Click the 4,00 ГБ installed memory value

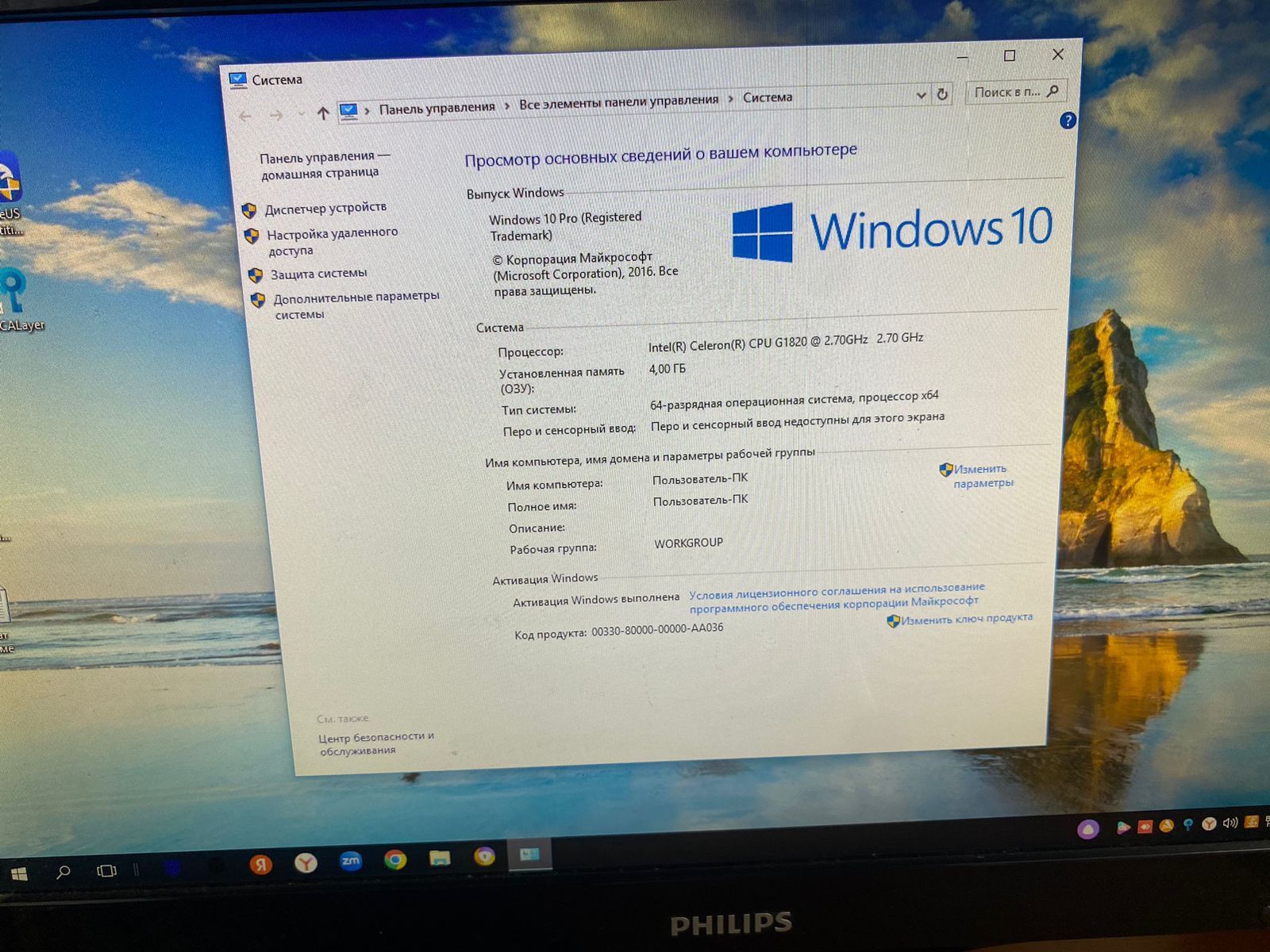tap(667, 369)
